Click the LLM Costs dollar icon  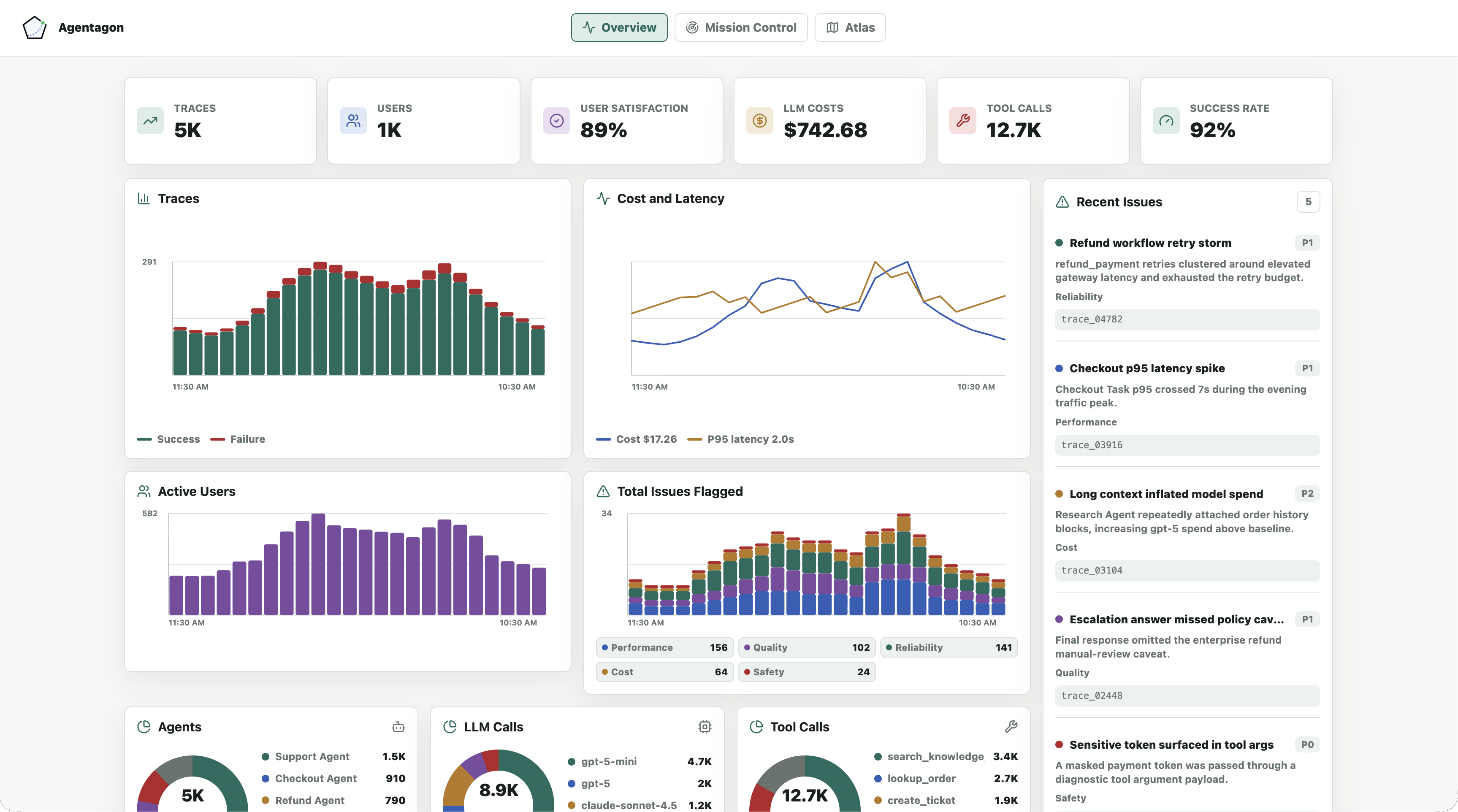[759, 121]
